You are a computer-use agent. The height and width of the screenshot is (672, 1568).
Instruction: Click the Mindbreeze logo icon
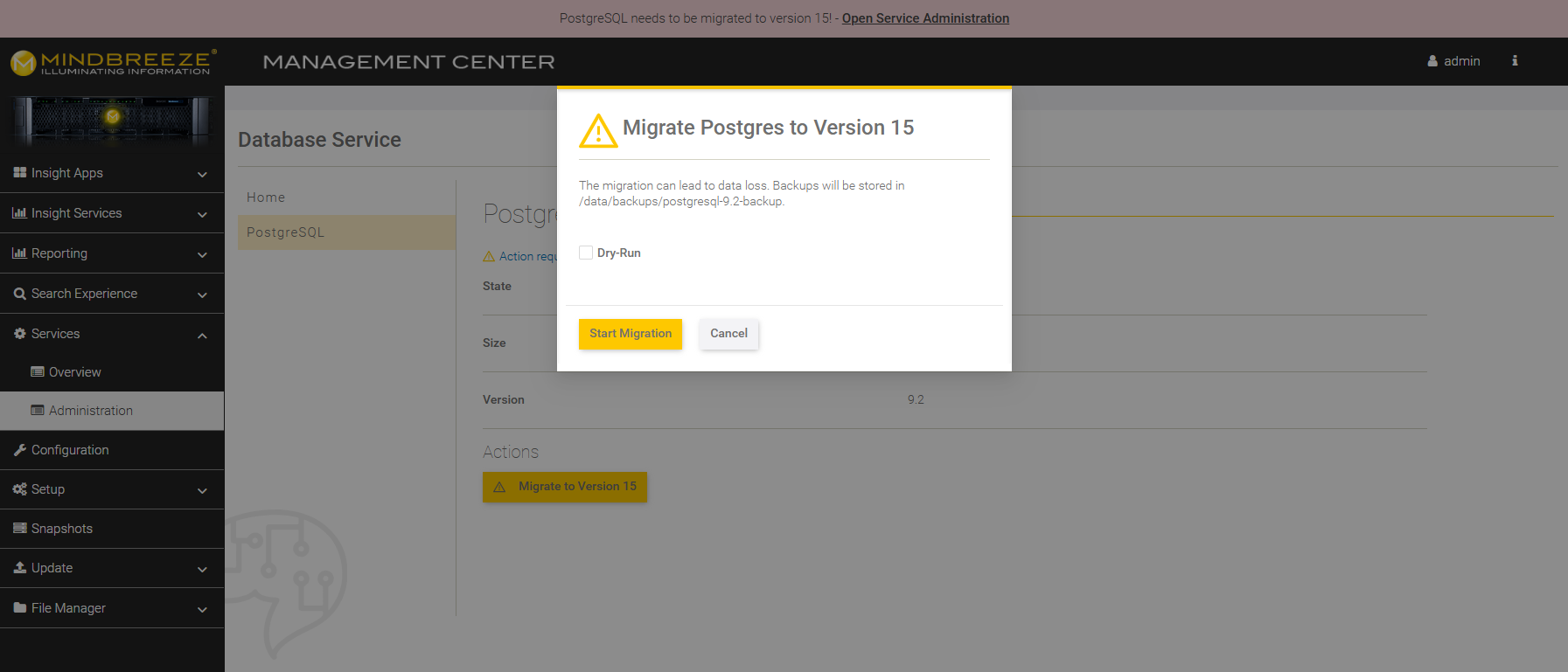pyautogui.click(x=24, y=62)
